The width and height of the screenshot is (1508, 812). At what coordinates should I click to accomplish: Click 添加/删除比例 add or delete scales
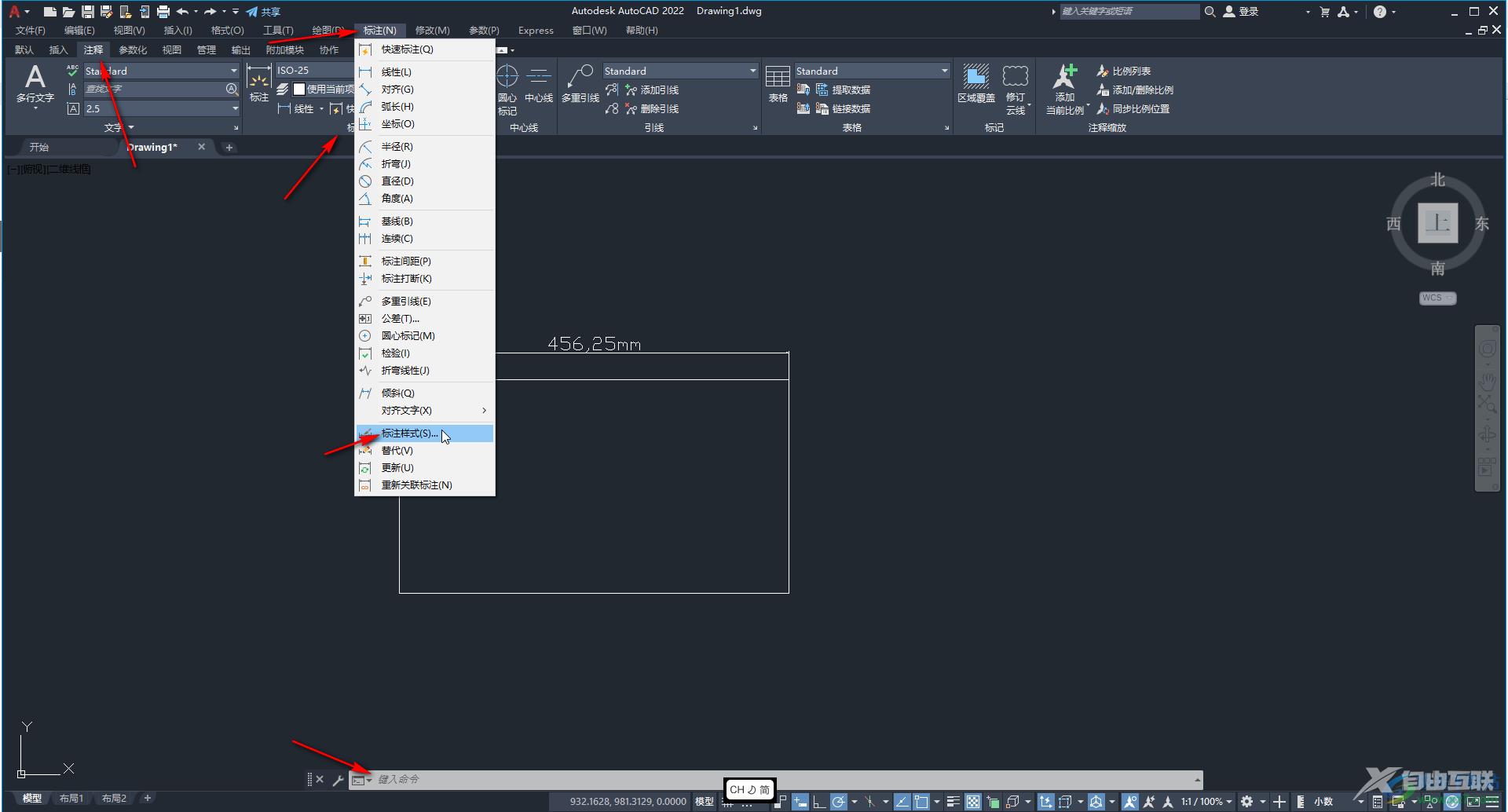pos(1135,90)
